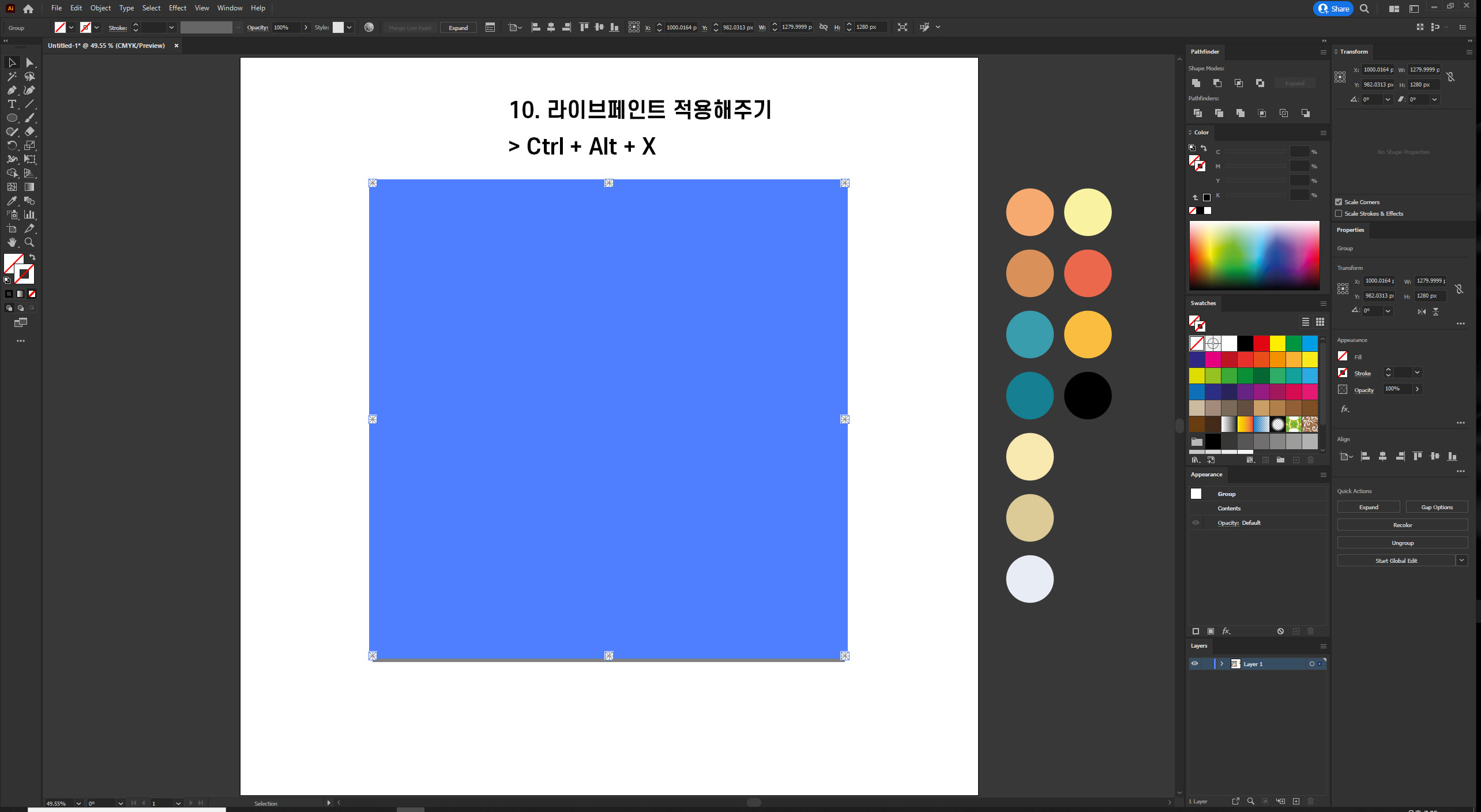Screen dimensions: 1481x812
Task: Click the Recolor quick action button
Action: pos(1403,525)
